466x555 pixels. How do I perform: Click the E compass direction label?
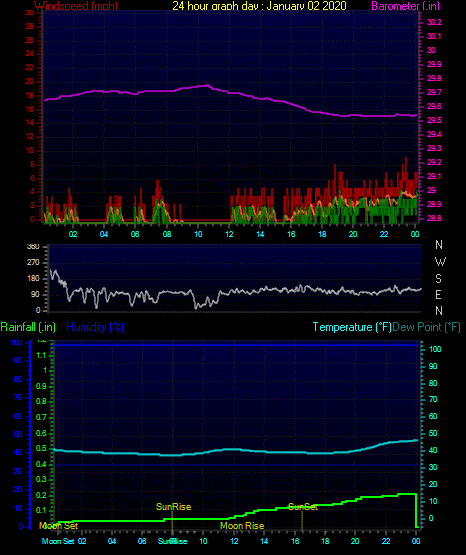coord(438,294)
